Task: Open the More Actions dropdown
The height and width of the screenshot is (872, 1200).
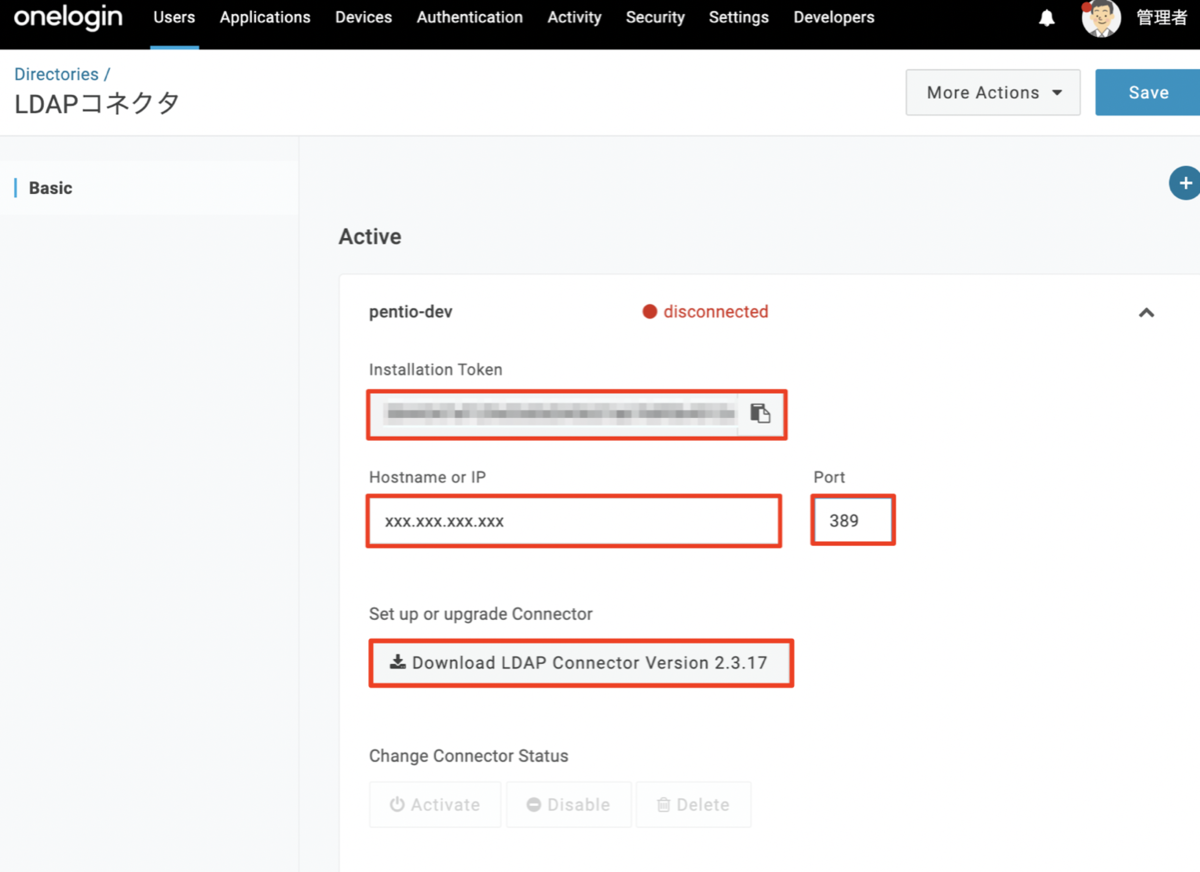Action: click(x=993, y=92)
